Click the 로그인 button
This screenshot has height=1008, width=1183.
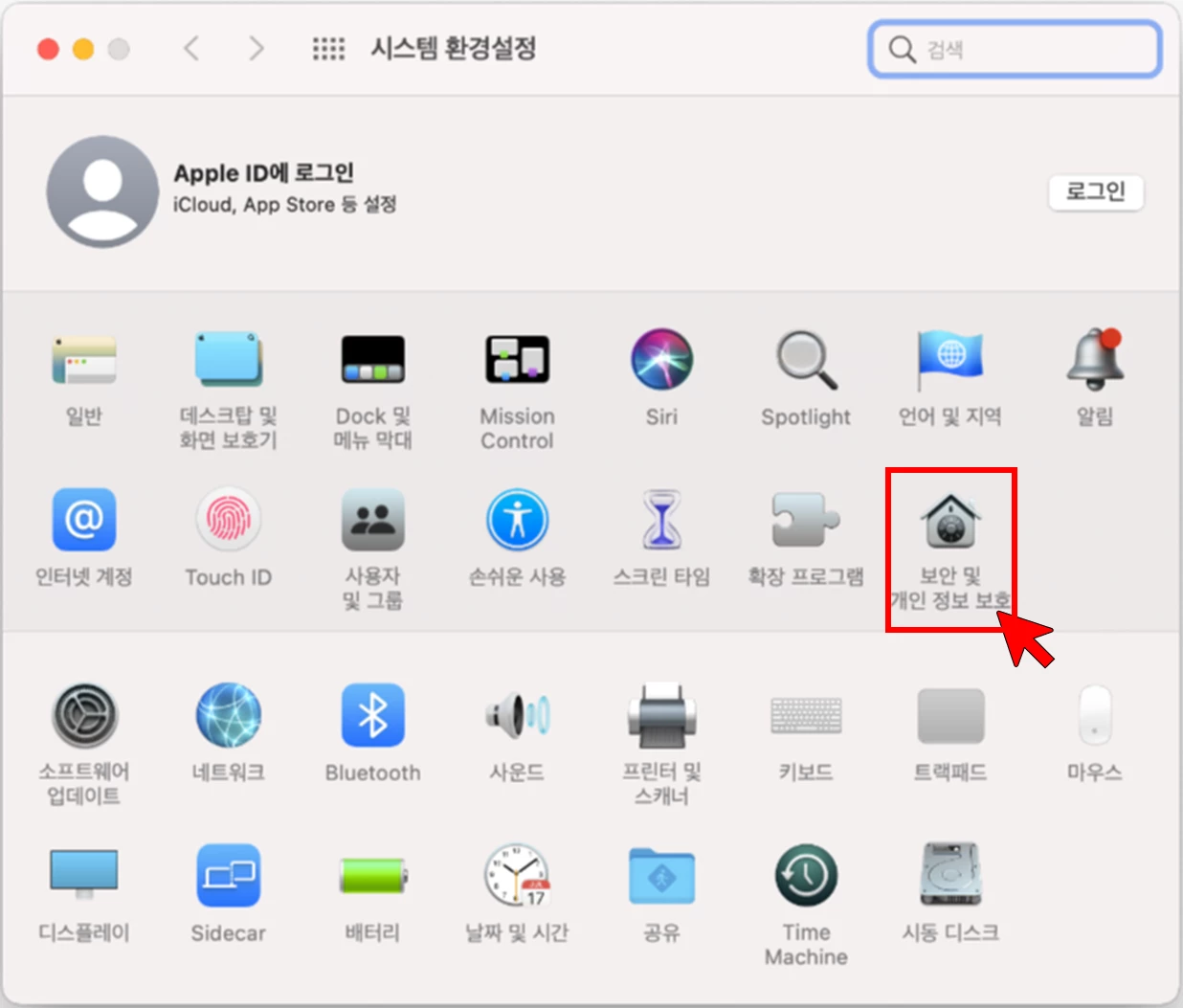pos(1096,191)
